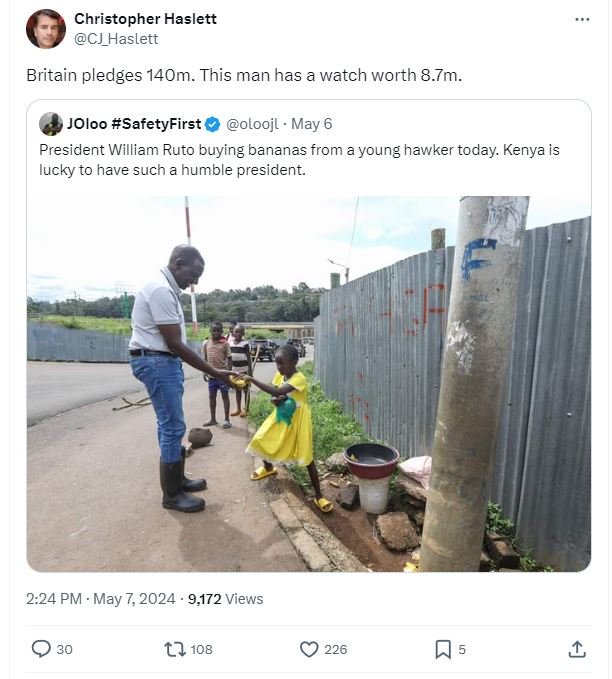
Task: Bookmark this tweet
Action: (x=443, y=649)
